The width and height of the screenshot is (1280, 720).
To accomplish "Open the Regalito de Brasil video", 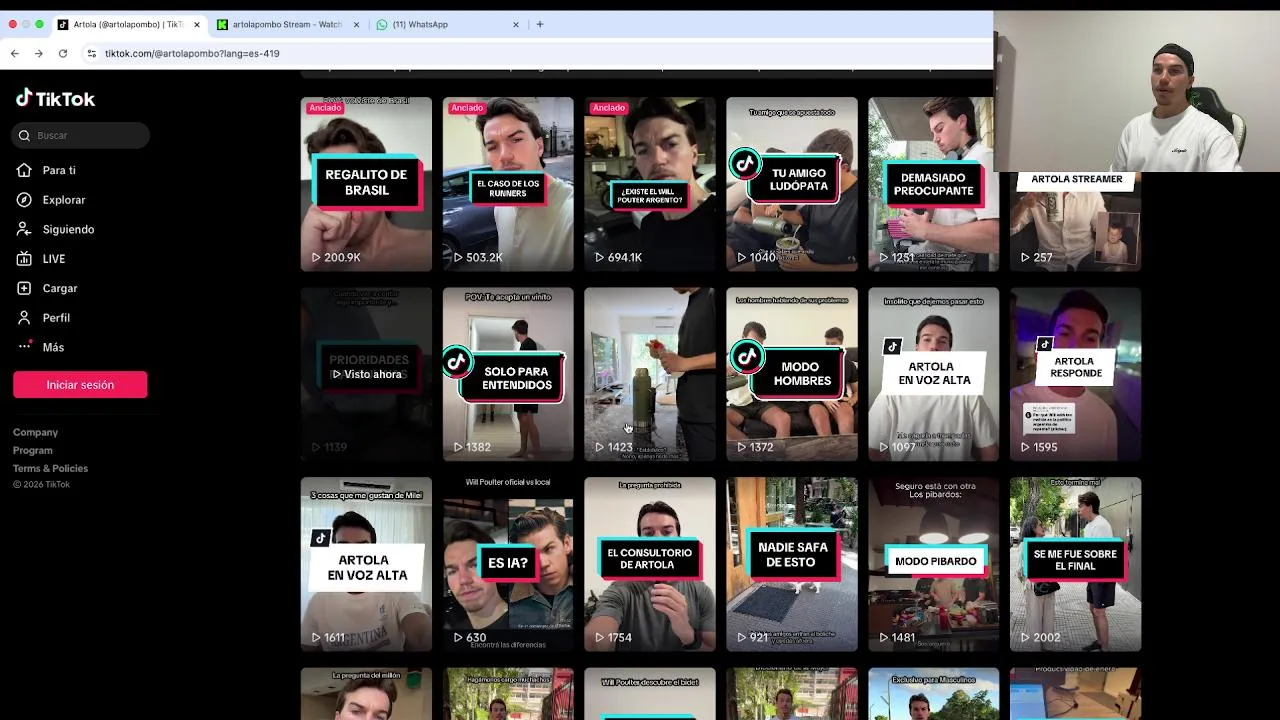I will [x=366, y=184].
